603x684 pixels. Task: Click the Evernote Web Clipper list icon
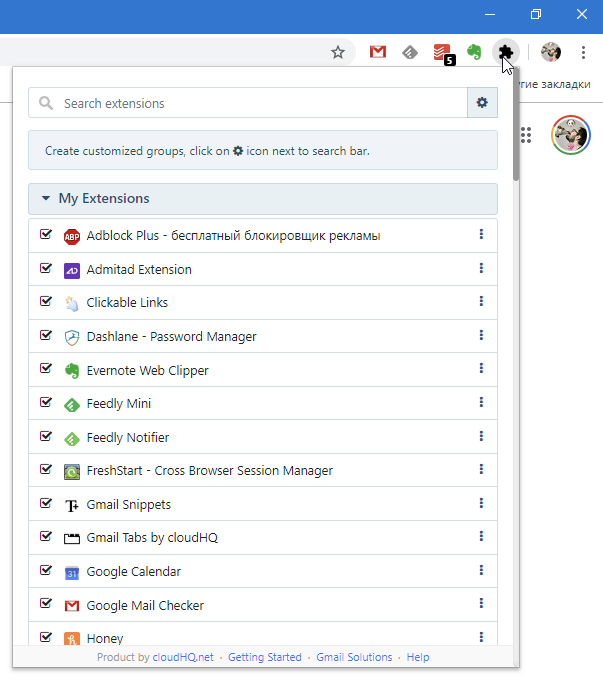point(72,371)
